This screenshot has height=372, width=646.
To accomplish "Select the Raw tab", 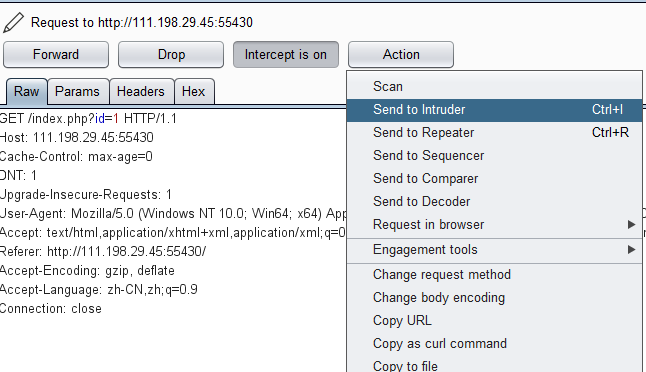I will [x=27, y=91].
